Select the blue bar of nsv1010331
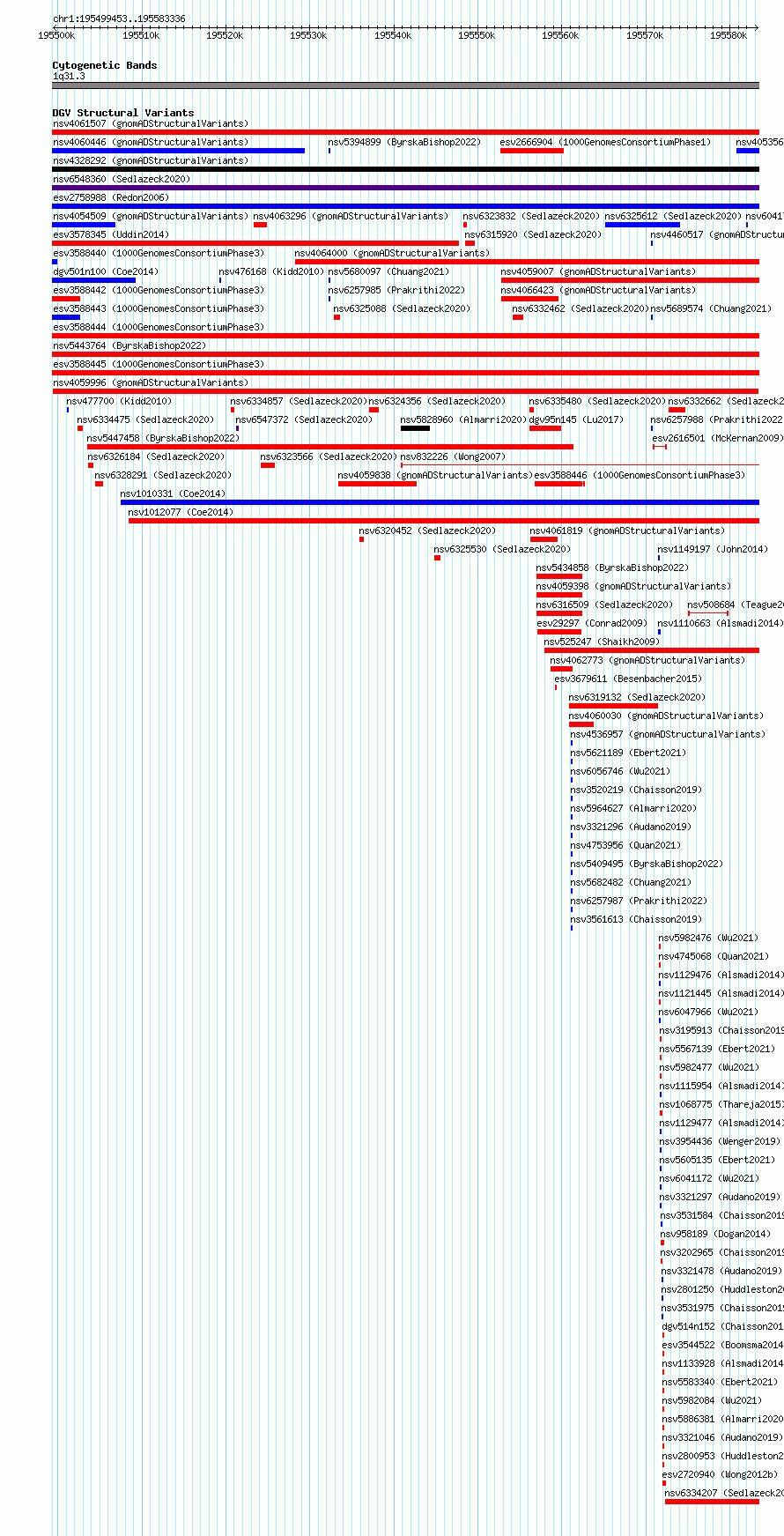784x1536 pixels. [440, 502]
